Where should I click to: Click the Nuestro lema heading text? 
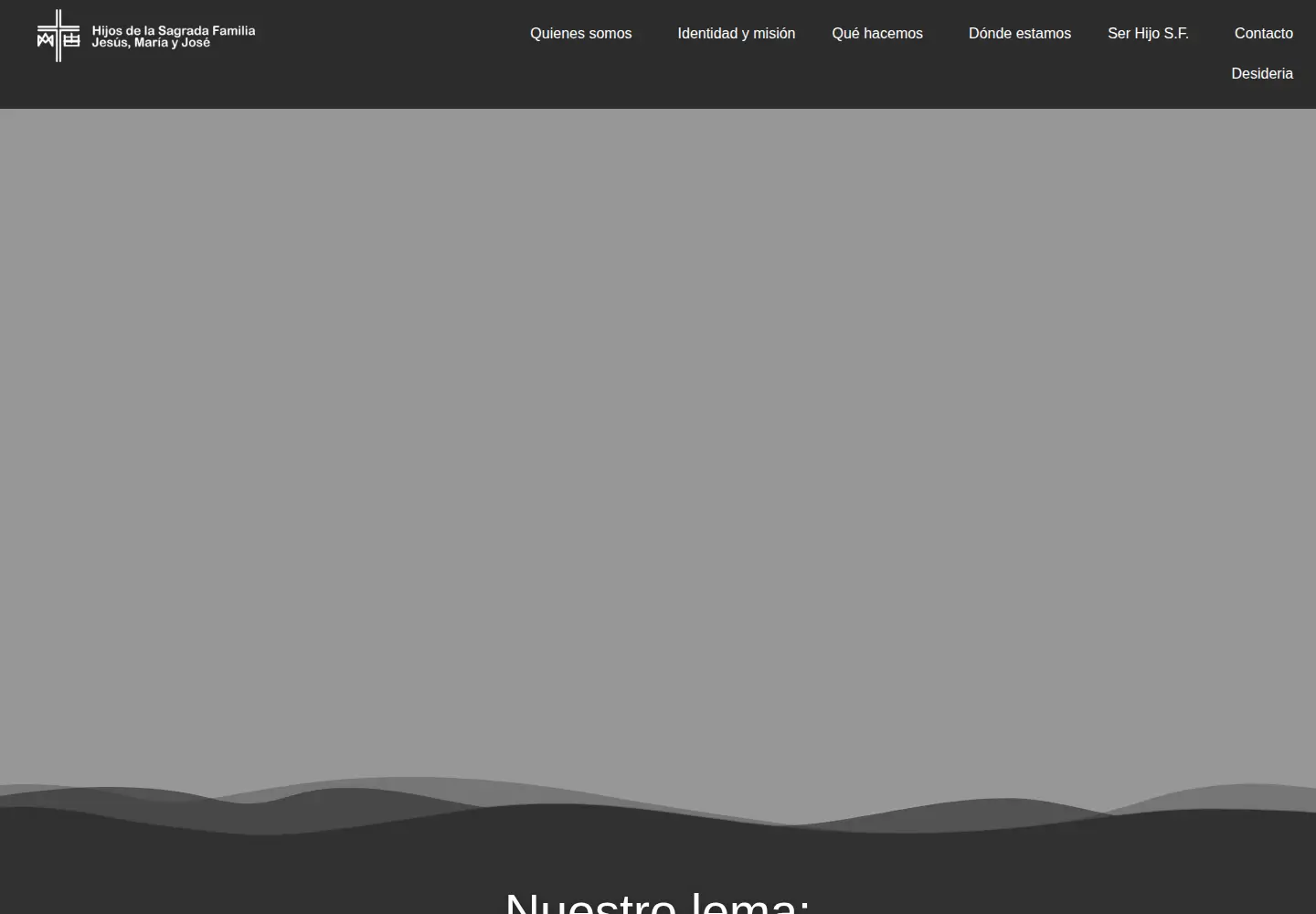coord(658,902)
